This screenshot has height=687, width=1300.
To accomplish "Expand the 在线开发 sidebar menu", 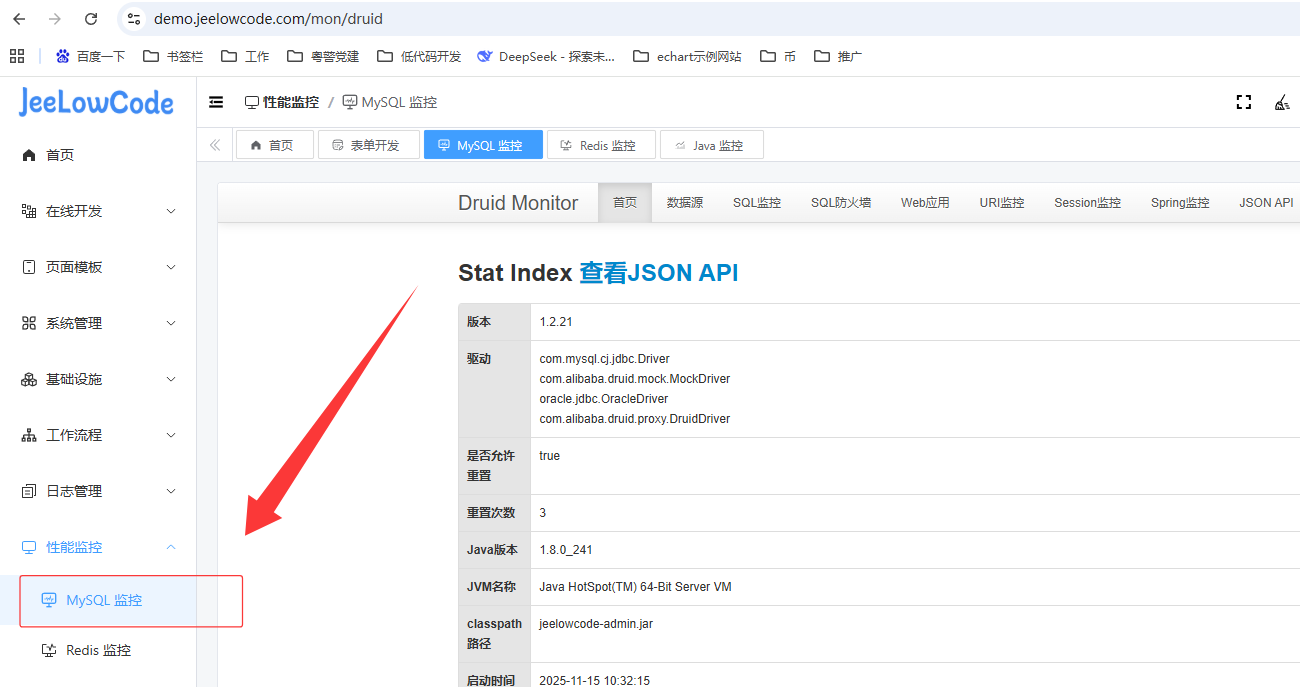I will pos(98,211).
